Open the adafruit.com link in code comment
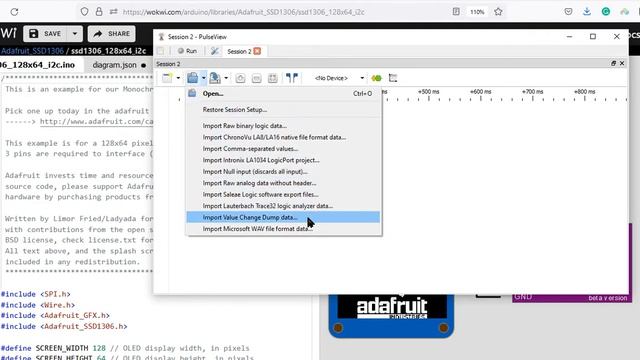 96,122
